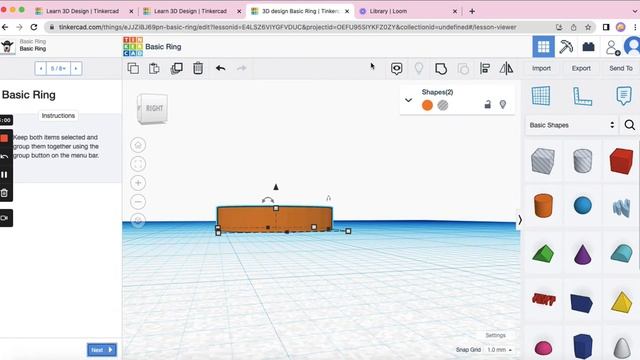
Task: Click the RIGHT face of view cube
Action: [x=154, y=108]
